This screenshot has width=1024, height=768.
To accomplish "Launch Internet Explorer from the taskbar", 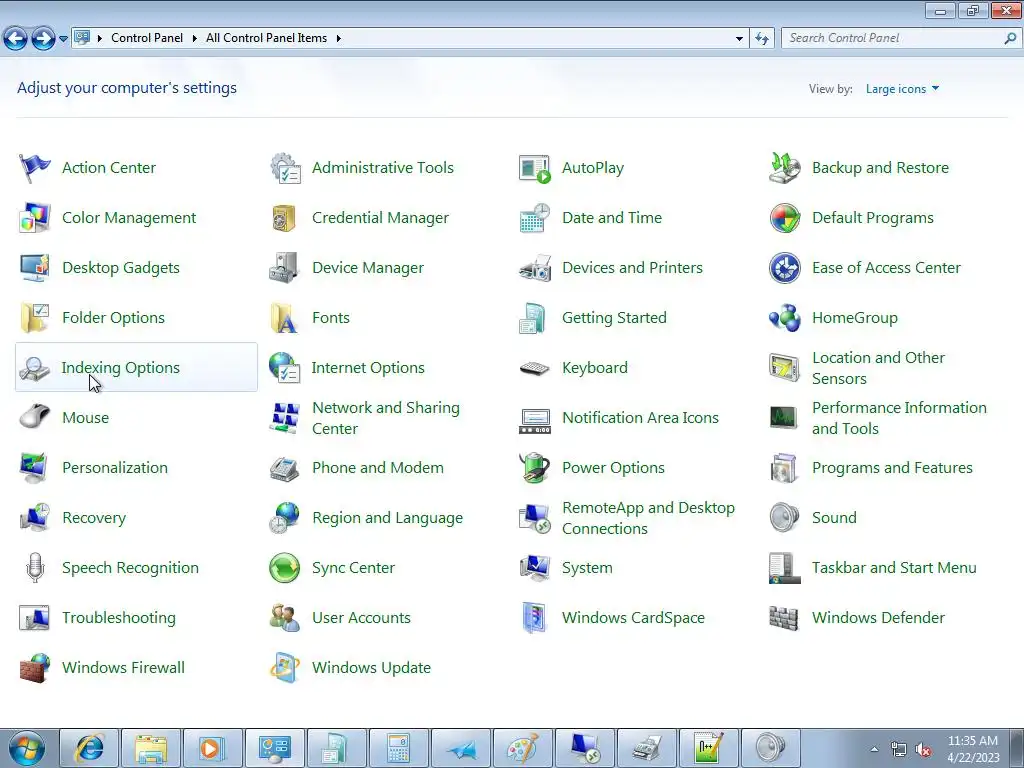I will coord(89,748).
